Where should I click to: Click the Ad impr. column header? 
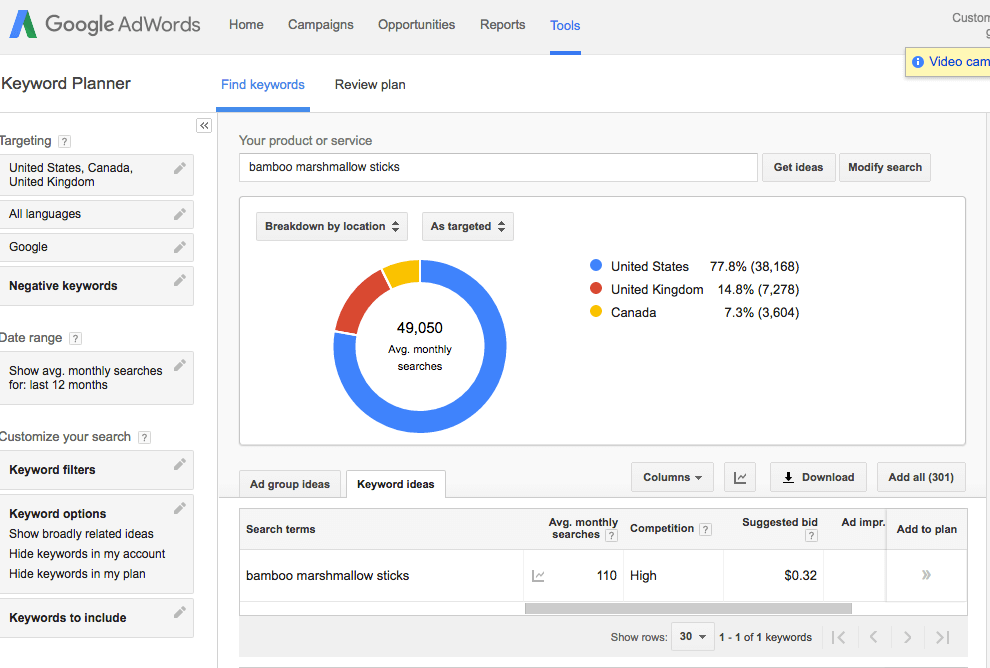(863, 522)
